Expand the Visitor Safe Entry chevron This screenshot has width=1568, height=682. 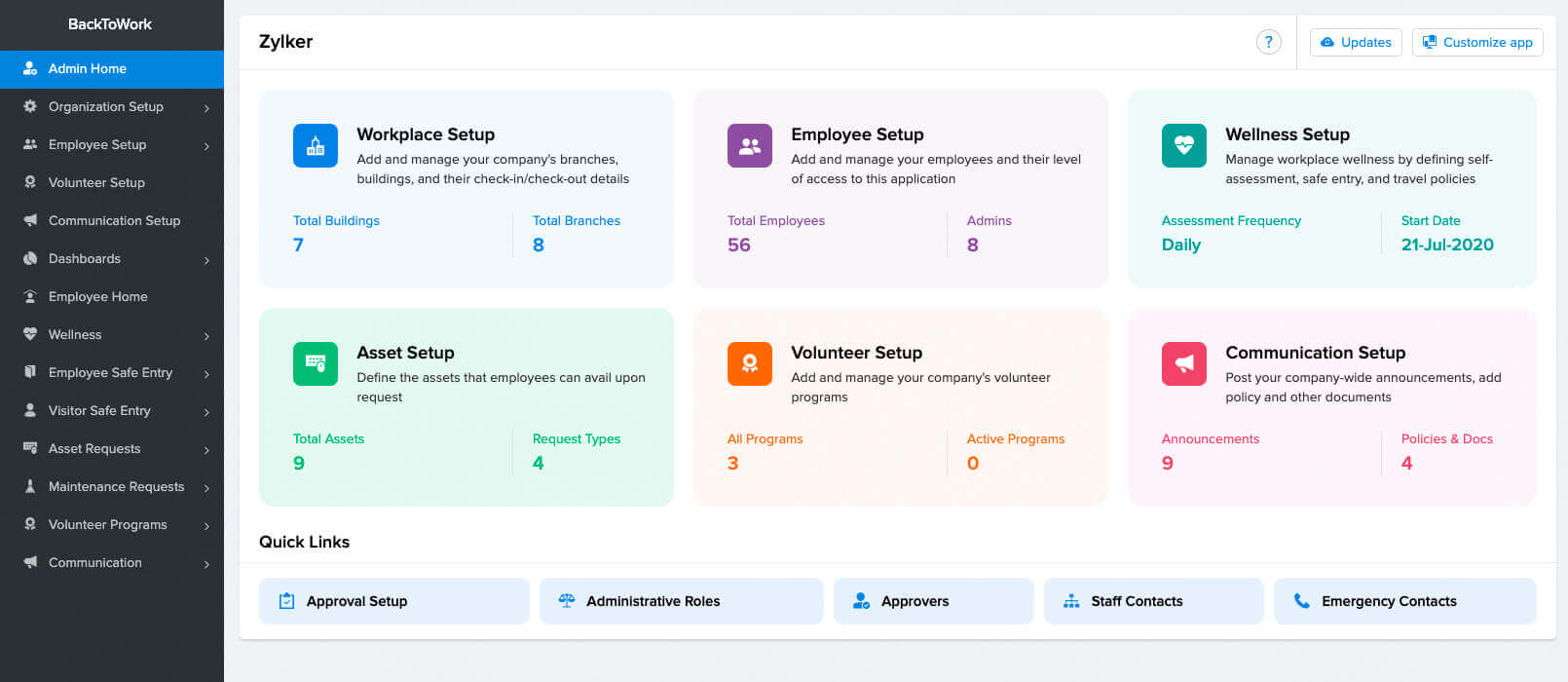206,412
